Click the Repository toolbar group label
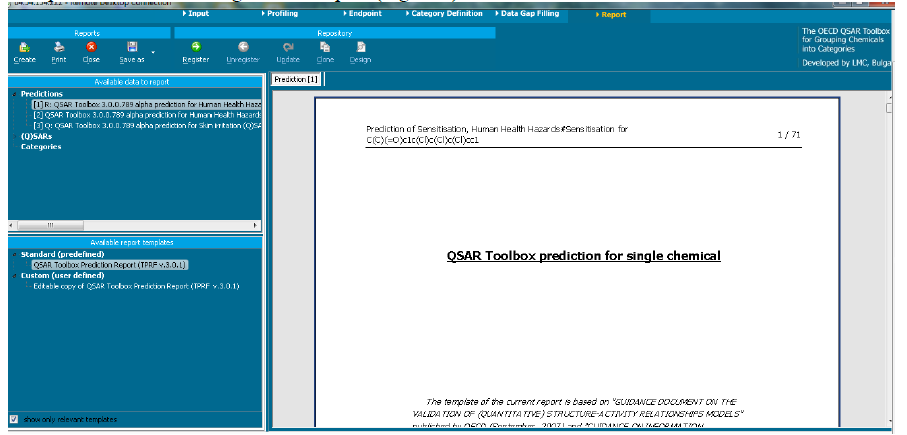The height and width of the screenshot is (435, 907). (334, 34)
